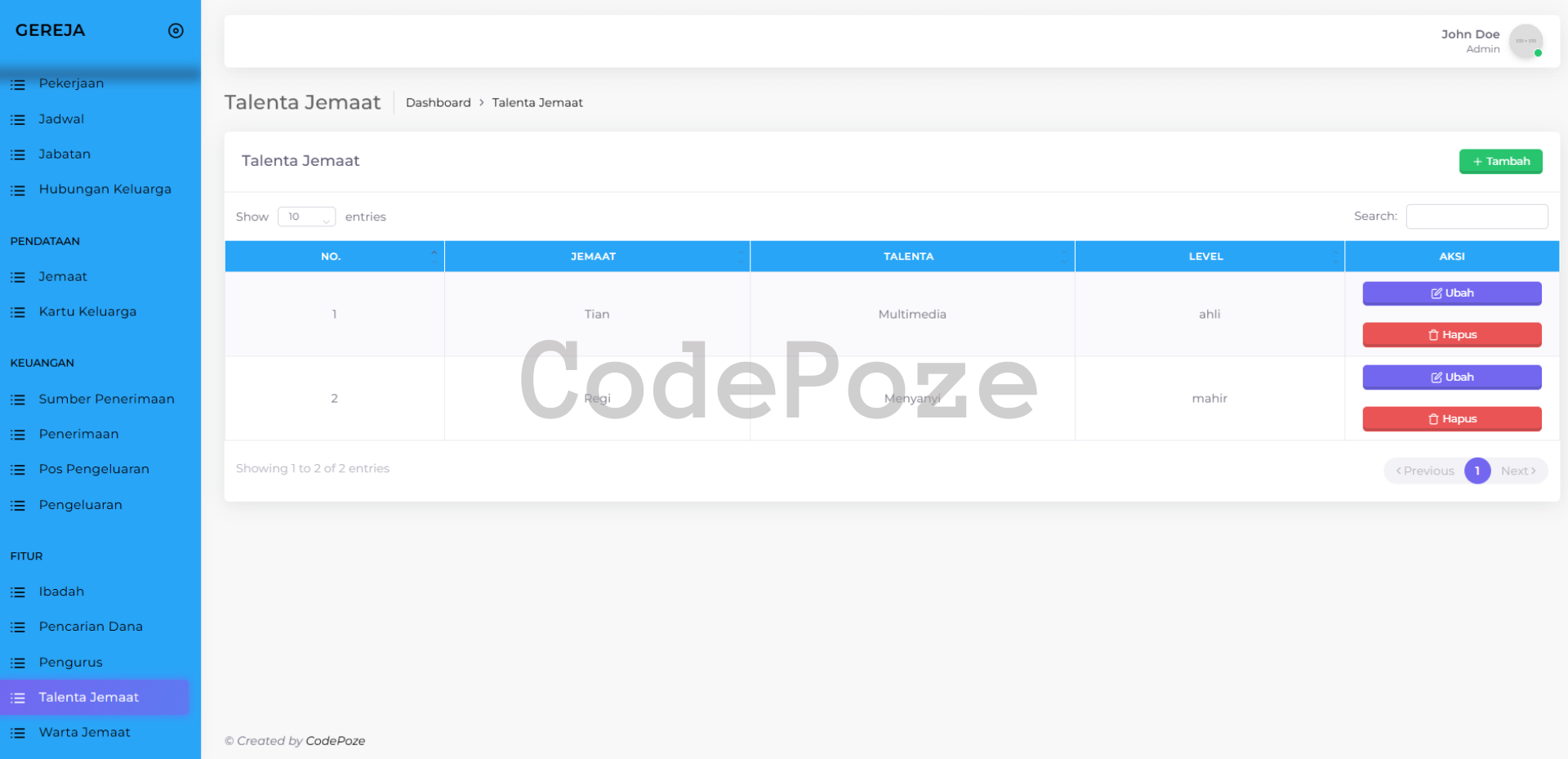Click Hapus for the Regi row
Viewport: 1568px width, 759px height.
tap(1451, 419)
